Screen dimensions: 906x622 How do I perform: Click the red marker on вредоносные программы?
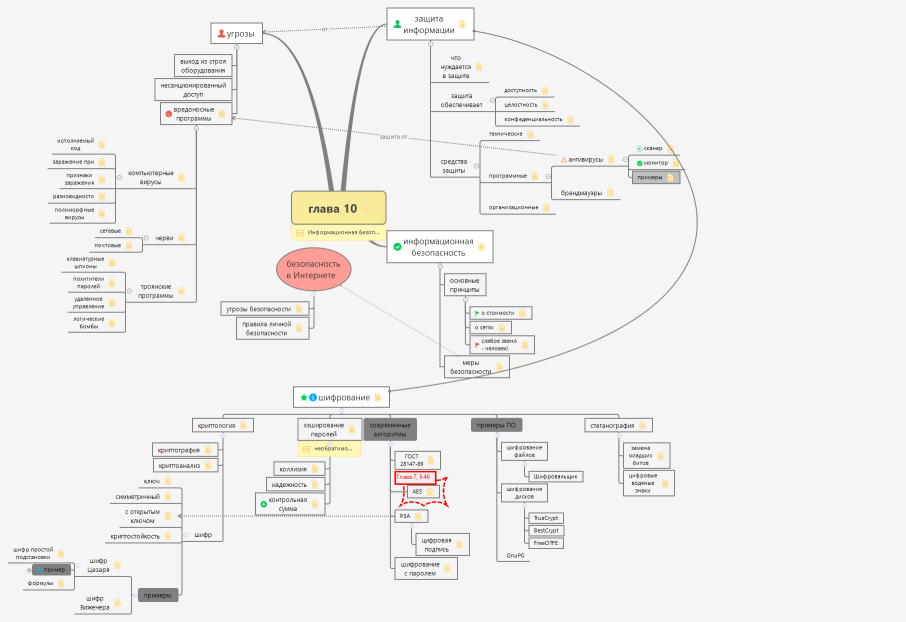(x=169, y=113)
